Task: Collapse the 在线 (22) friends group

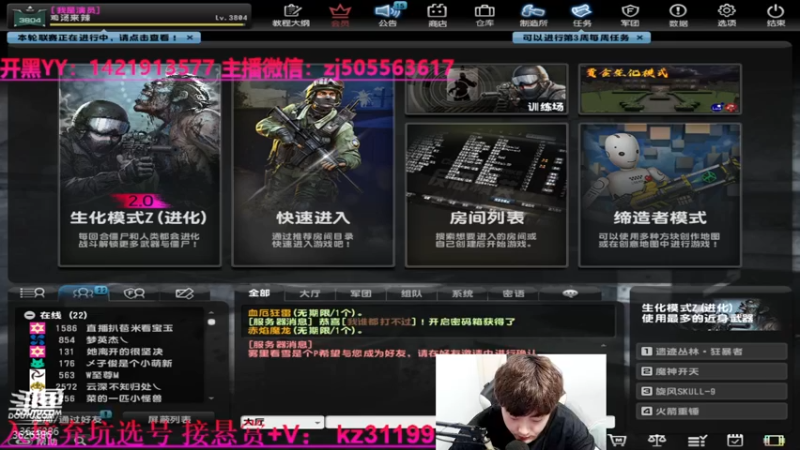Action: coord(30,315)
